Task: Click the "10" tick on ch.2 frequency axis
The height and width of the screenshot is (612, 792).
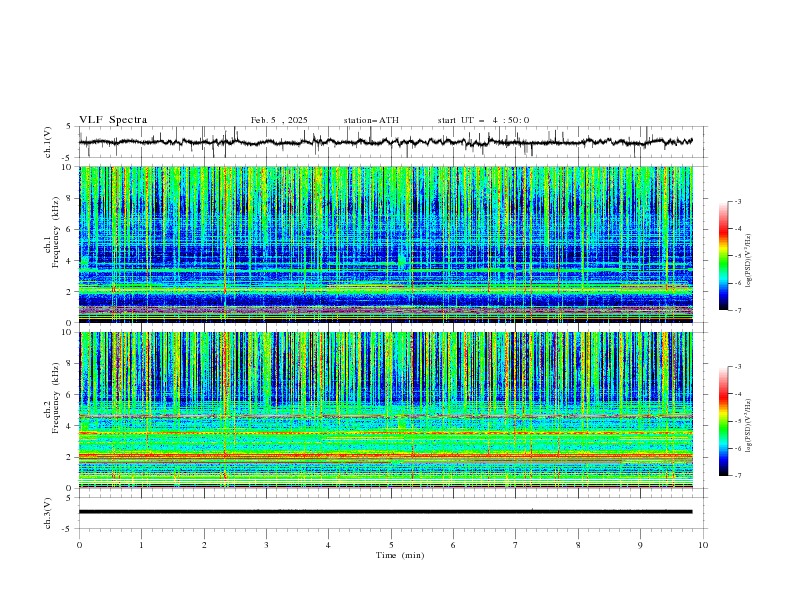Action: [69, 332]
